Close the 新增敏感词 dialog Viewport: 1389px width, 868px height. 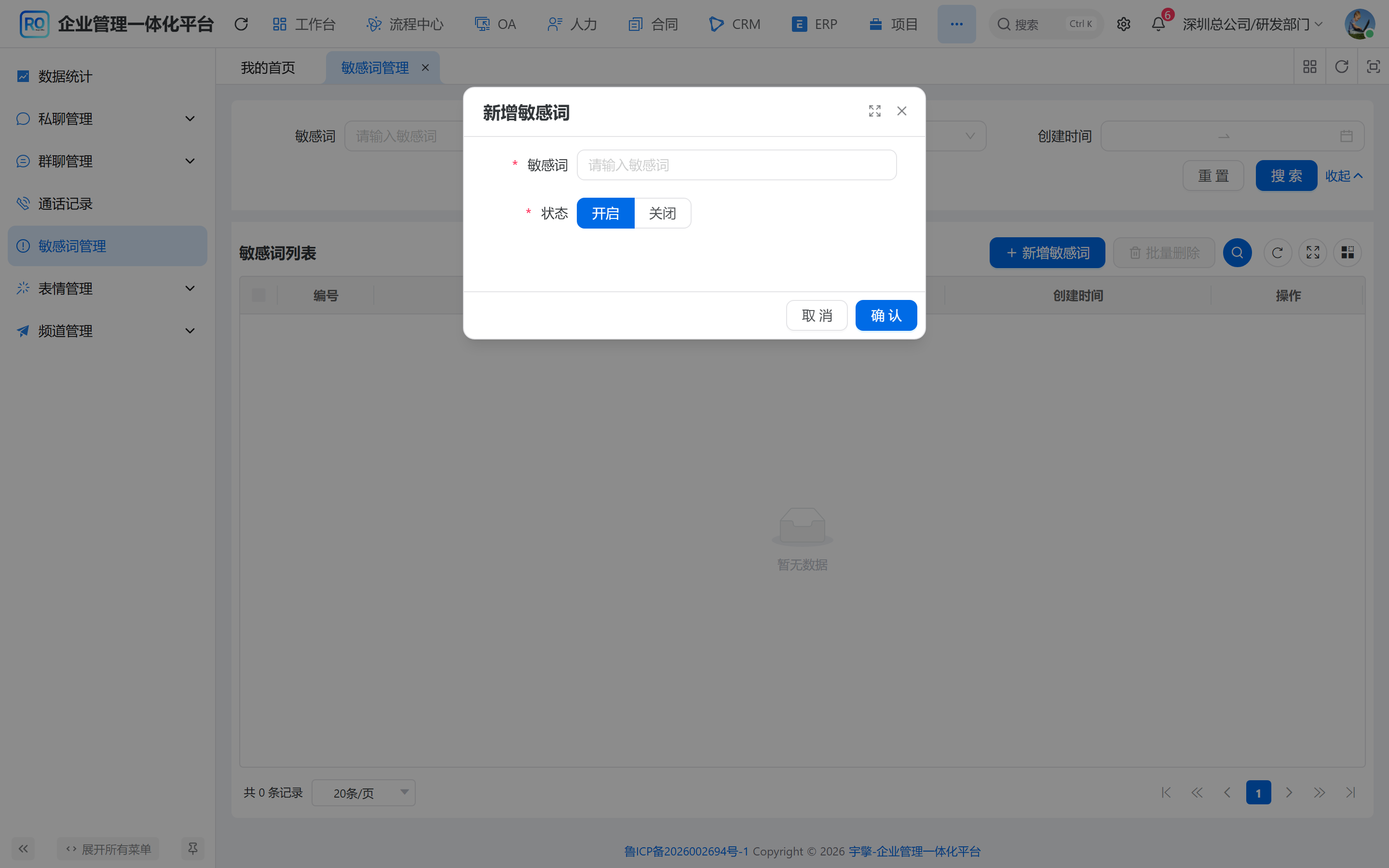click(x=902, y=111)
